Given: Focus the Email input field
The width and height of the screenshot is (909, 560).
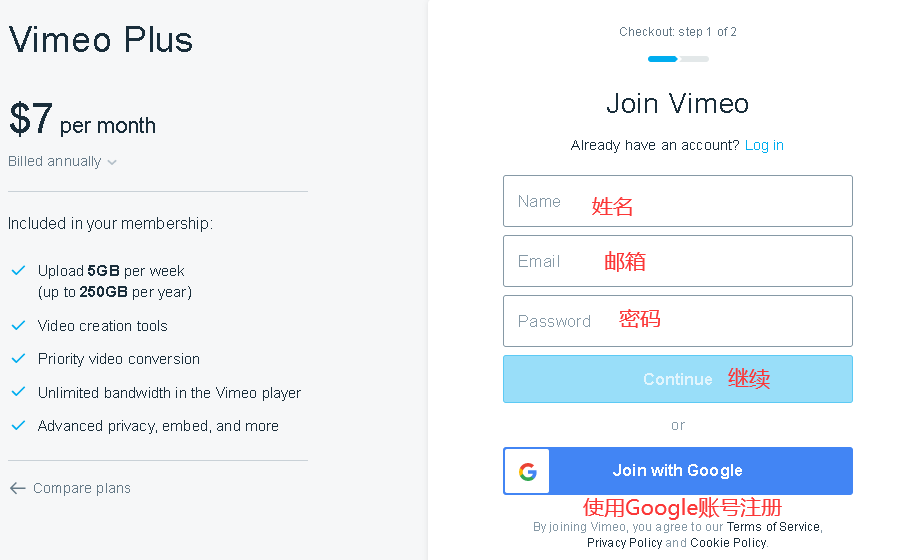Looking at the screenshot, I should 677,261.
